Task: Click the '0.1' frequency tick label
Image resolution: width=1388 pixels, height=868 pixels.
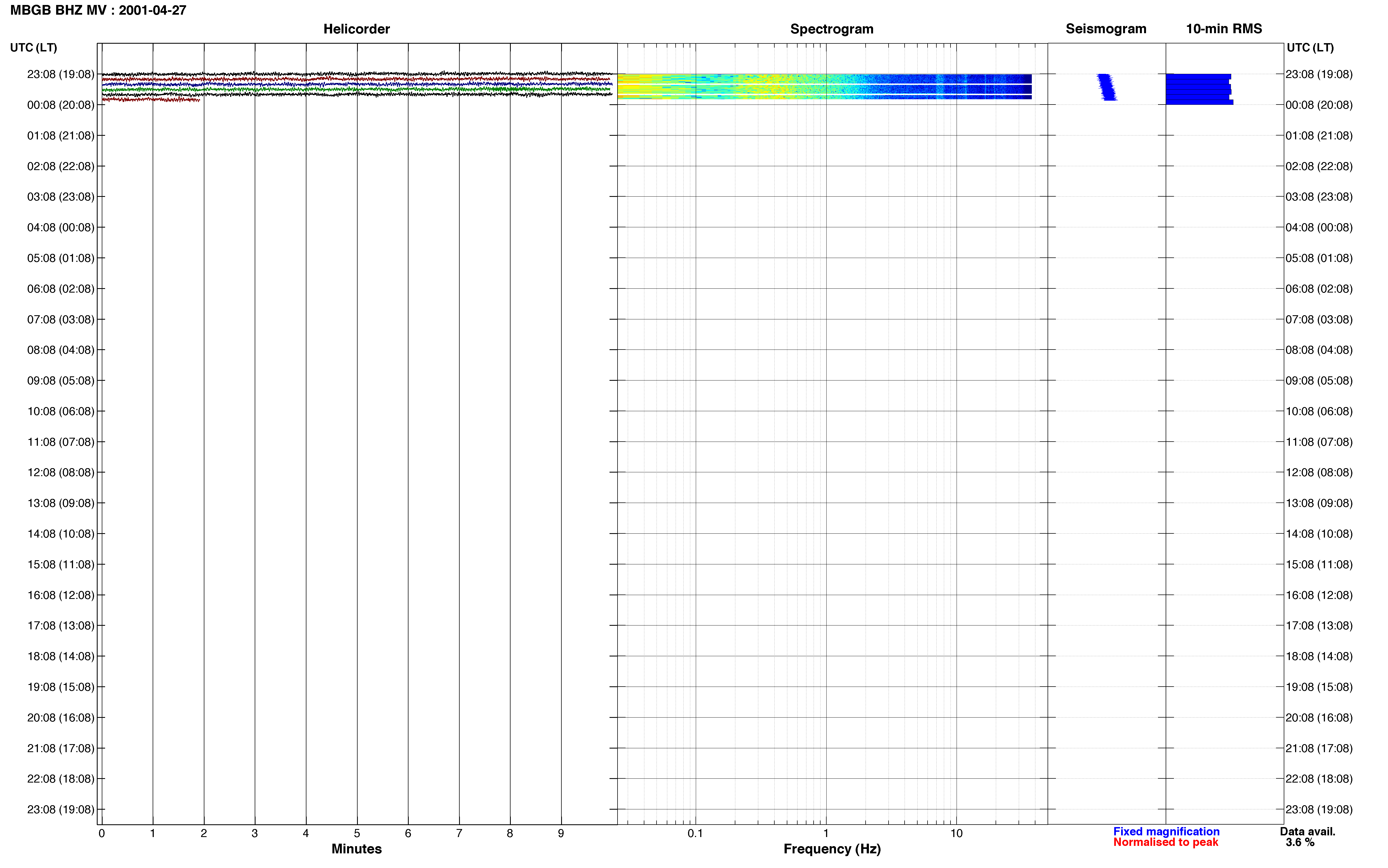Action: tap(695, 833)
